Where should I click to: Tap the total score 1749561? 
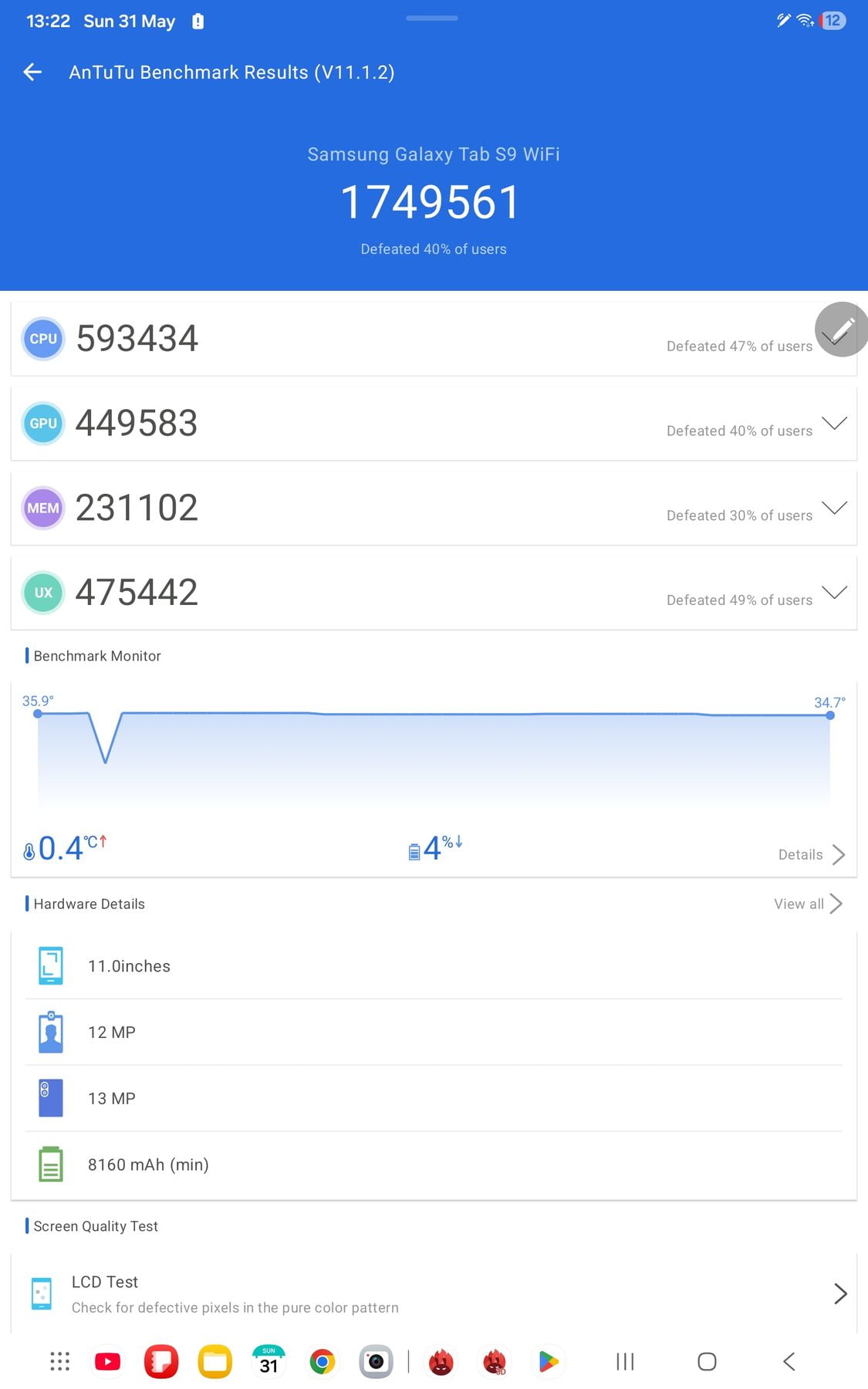[x=431, y=202]
